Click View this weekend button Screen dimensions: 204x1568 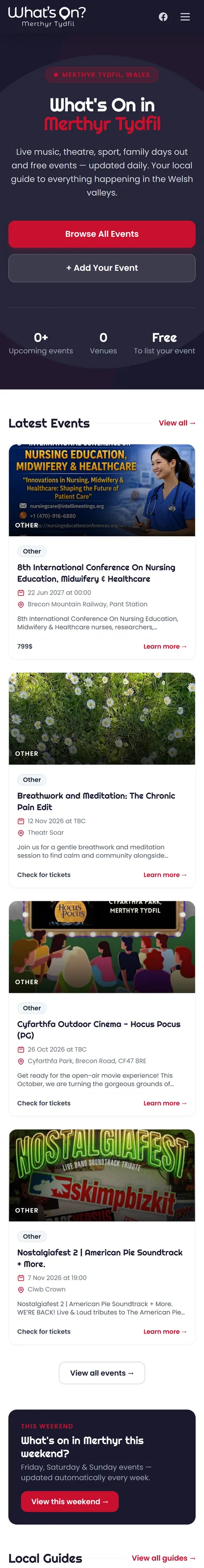(69, 1502)
